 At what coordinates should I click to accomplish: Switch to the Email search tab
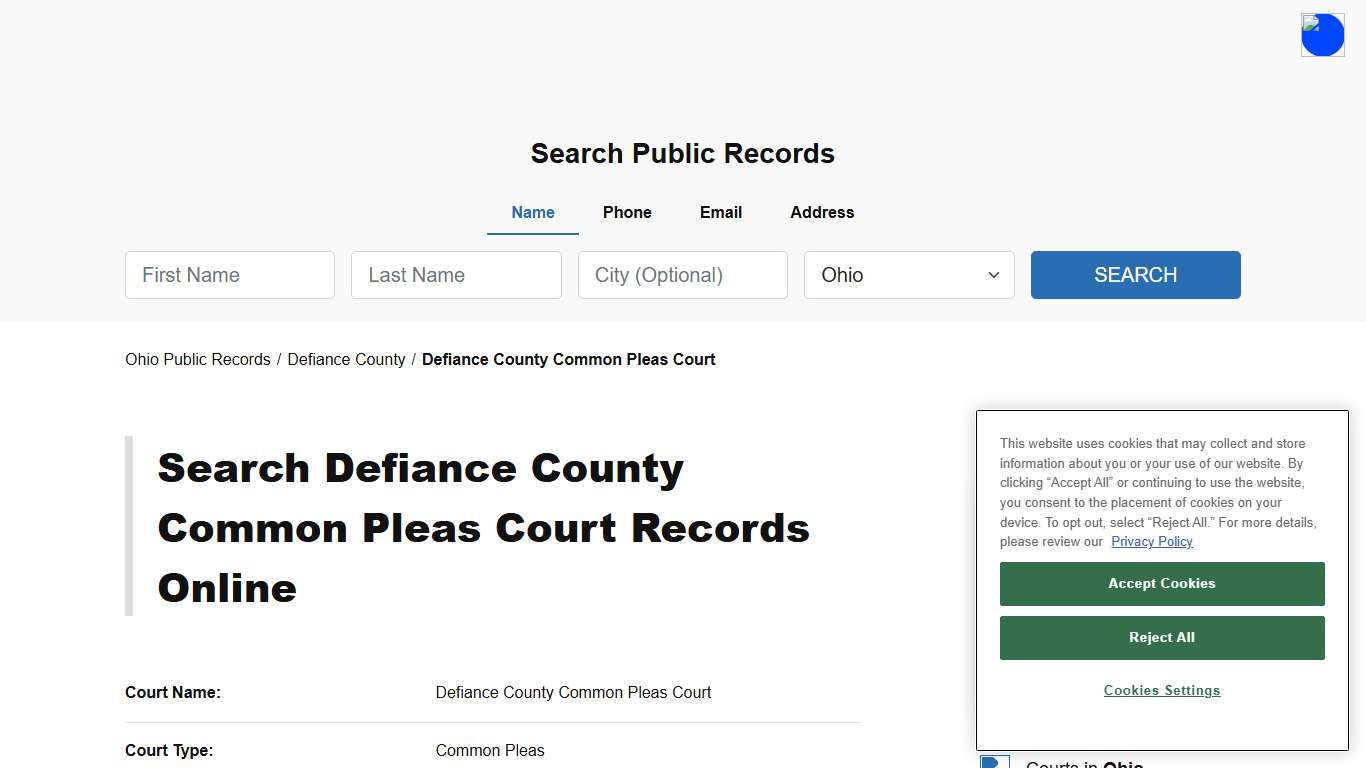[x=720, y=212]
